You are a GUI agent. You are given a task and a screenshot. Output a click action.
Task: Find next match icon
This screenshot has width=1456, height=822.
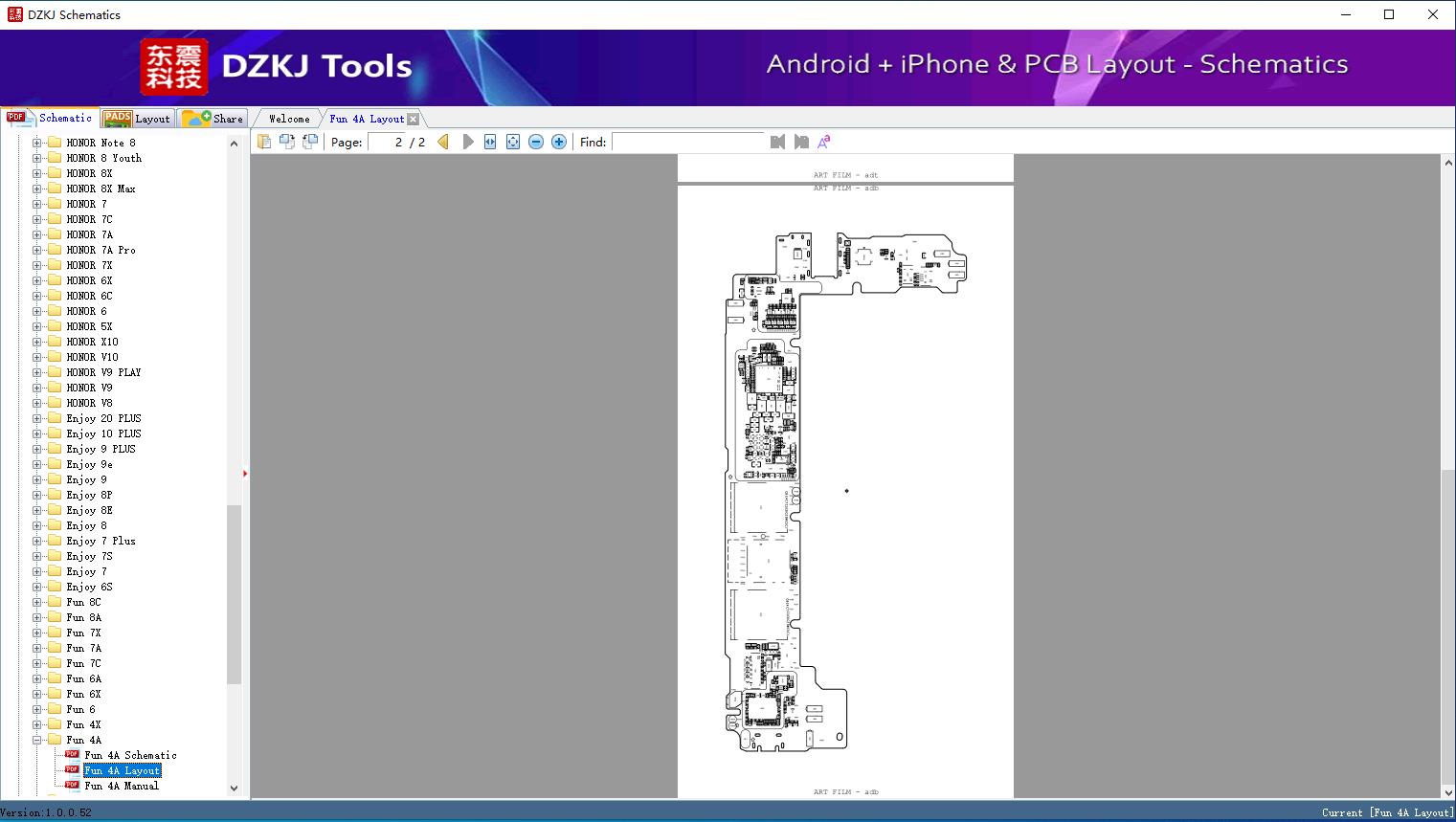point(801,142)
